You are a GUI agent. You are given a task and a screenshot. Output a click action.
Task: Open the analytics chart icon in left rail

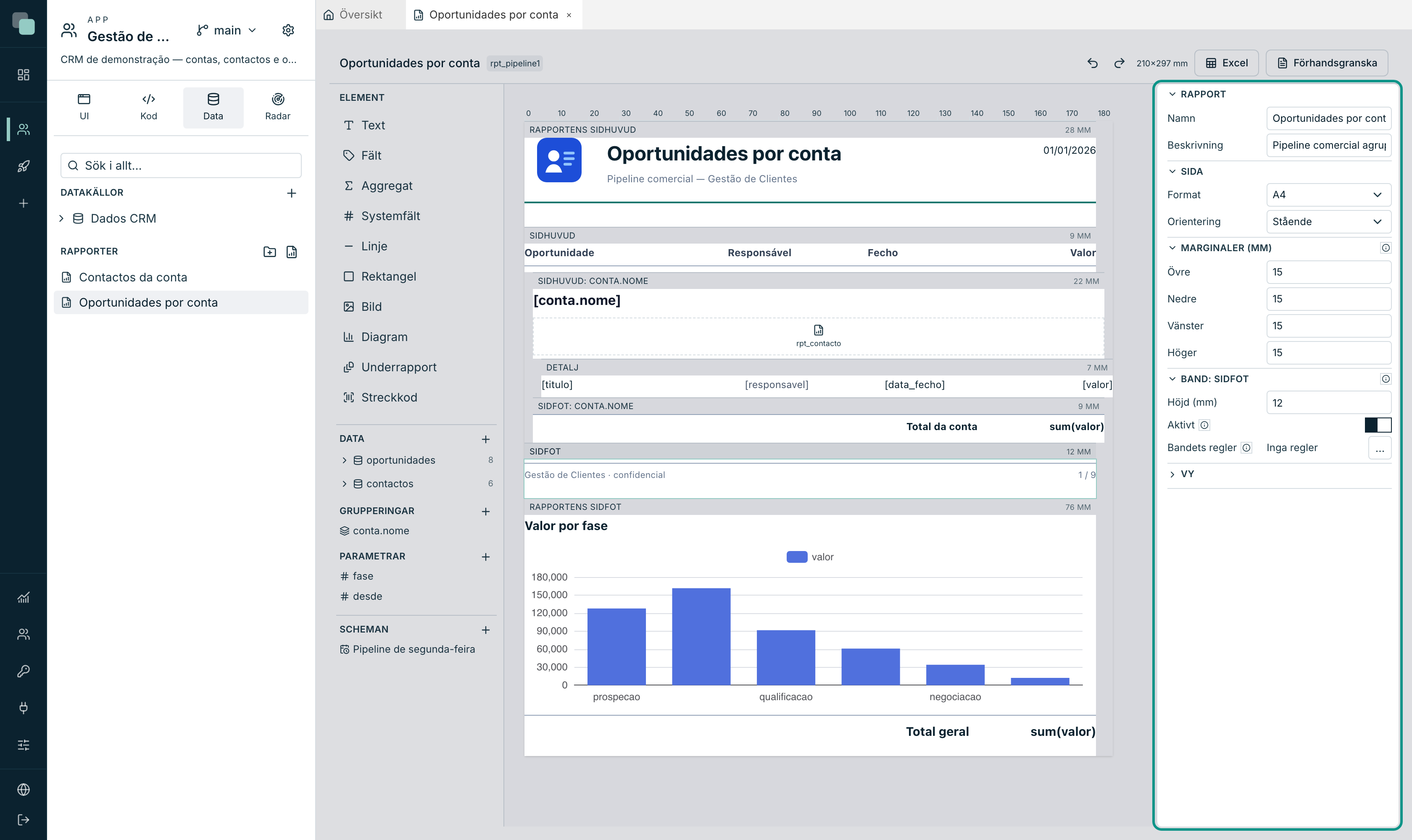[x=23, y=597]
